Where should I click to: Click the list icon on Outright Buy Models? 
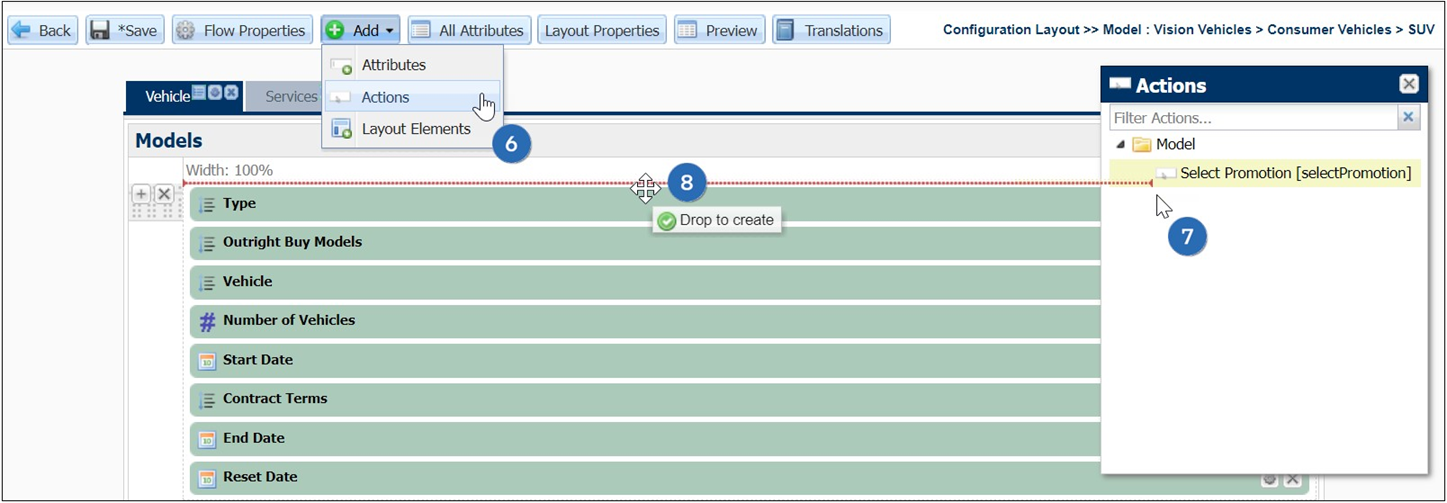(x=207, y=243)
